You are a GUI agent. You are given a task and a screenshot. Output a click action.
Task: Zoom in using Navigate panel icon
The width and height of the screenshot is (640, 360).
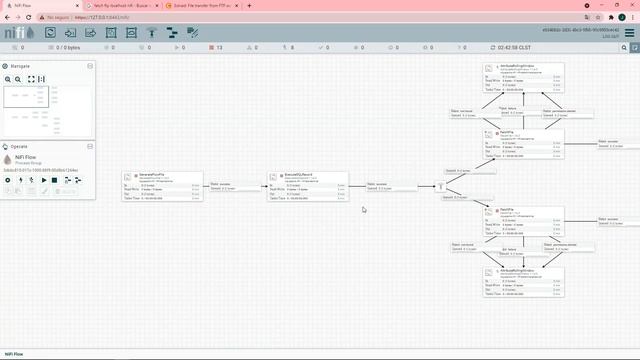(8, 79)
